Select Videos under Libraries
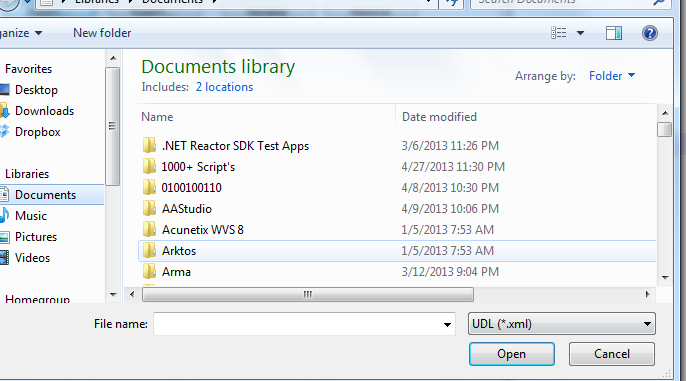 tap(32, 258)
